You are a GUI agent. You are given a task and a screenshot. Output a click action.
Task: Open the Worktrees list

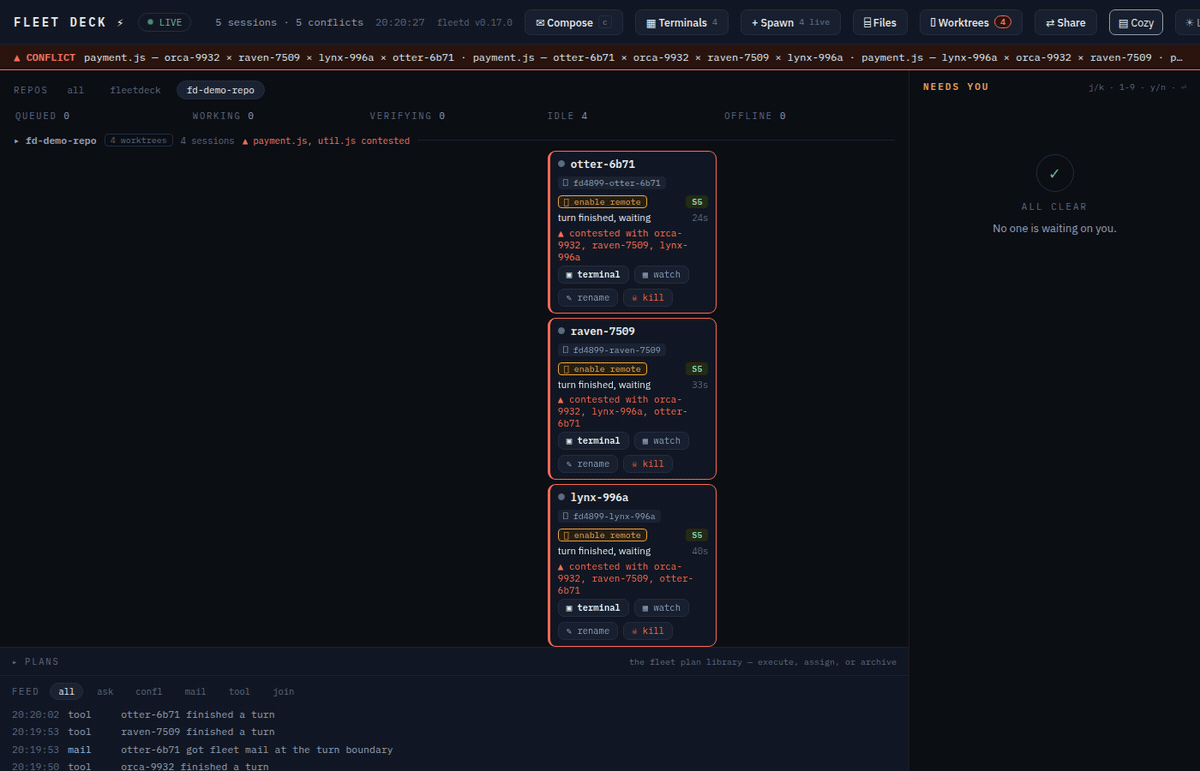pyautogui.click(x=971, y=22)
